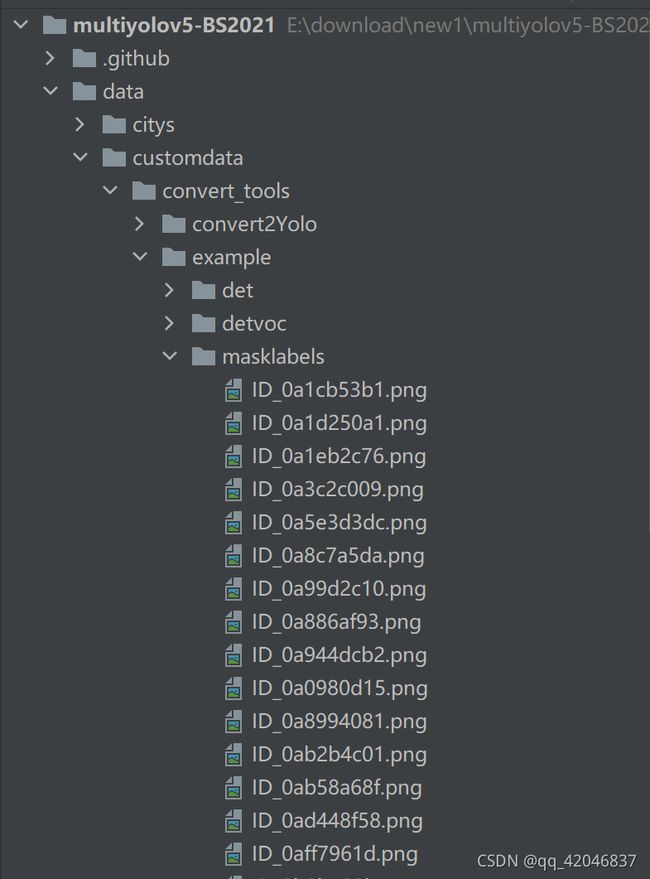The width and height of the screenshot is (650, 879).
Task: Click the .github folder icon
Action: point(85,58)
